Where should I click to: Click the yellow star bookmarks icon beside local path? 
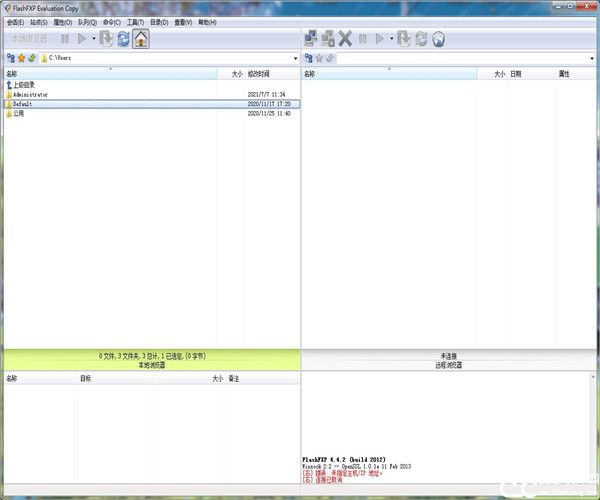click(21, 59)
